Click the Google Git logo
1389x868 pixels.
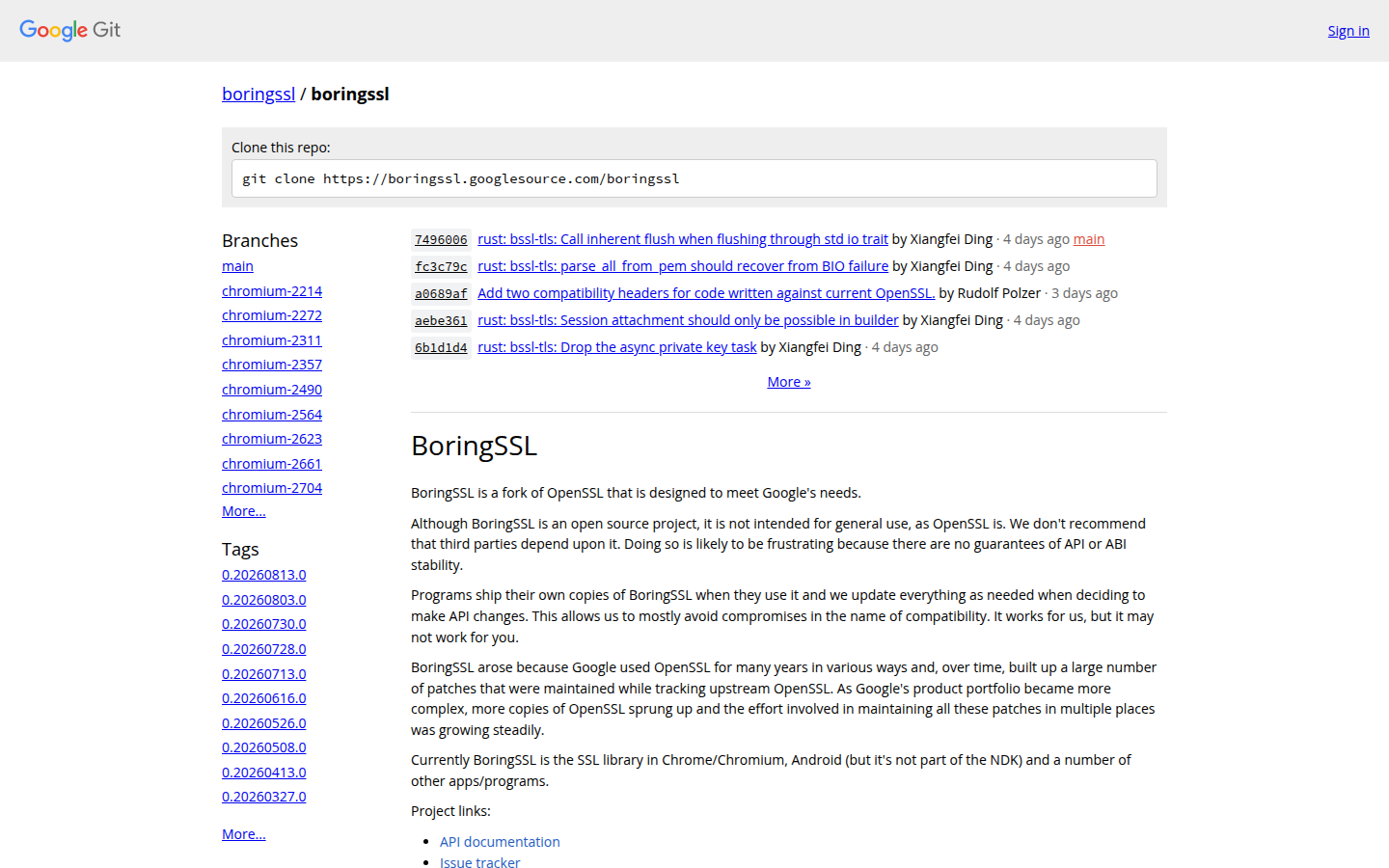click(70, 30)
